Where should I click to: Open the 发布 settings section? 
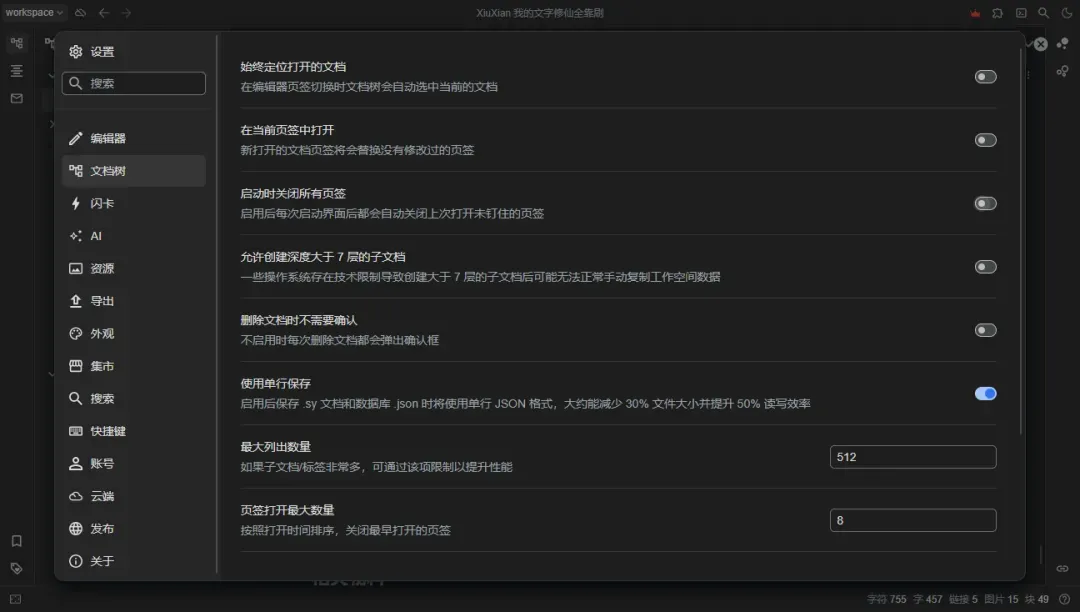click(x=134, y=529)
